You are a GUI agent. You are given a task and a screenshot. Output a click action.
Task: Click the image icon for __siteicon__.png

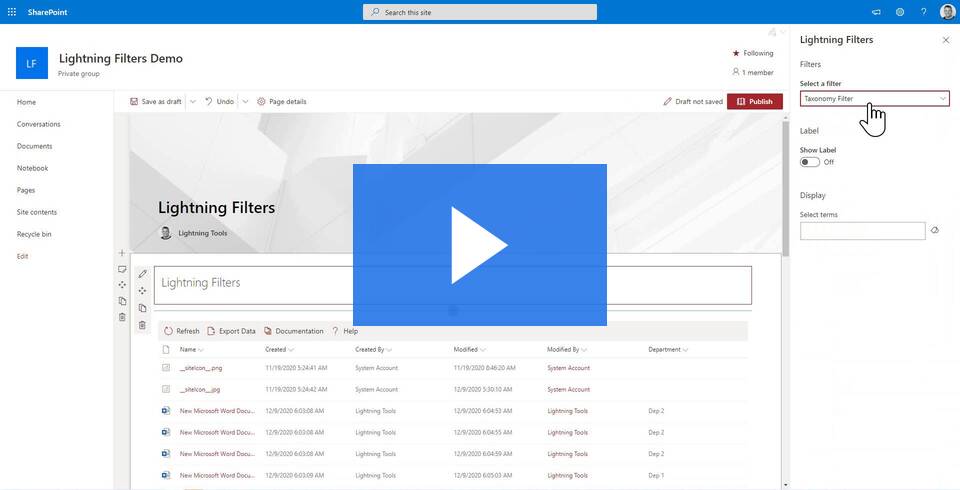pyautogui.click(x=165, y=368)
